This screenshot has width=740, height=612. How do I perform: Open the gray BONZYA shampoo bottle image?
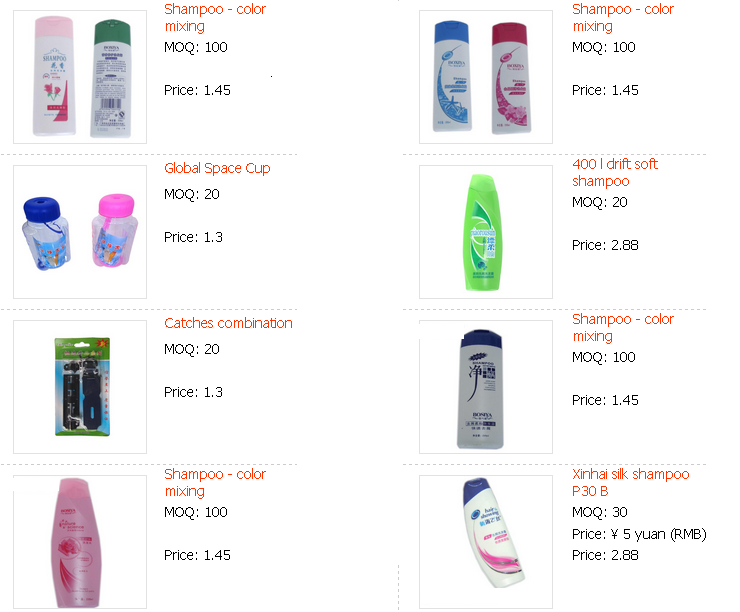486,387
